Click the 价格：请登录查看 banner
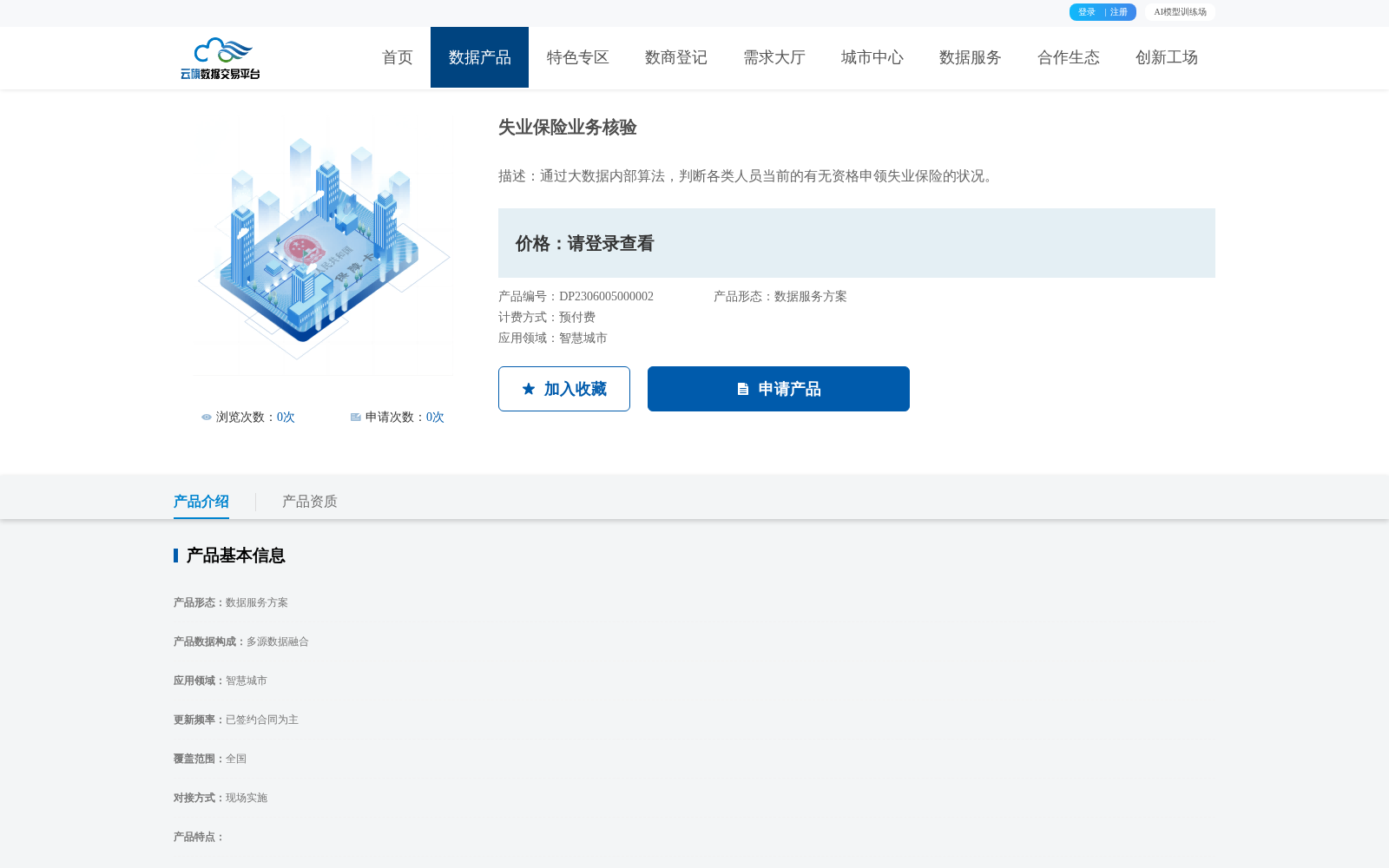Viewport: 1389px width, 868px height. point(857,243)
